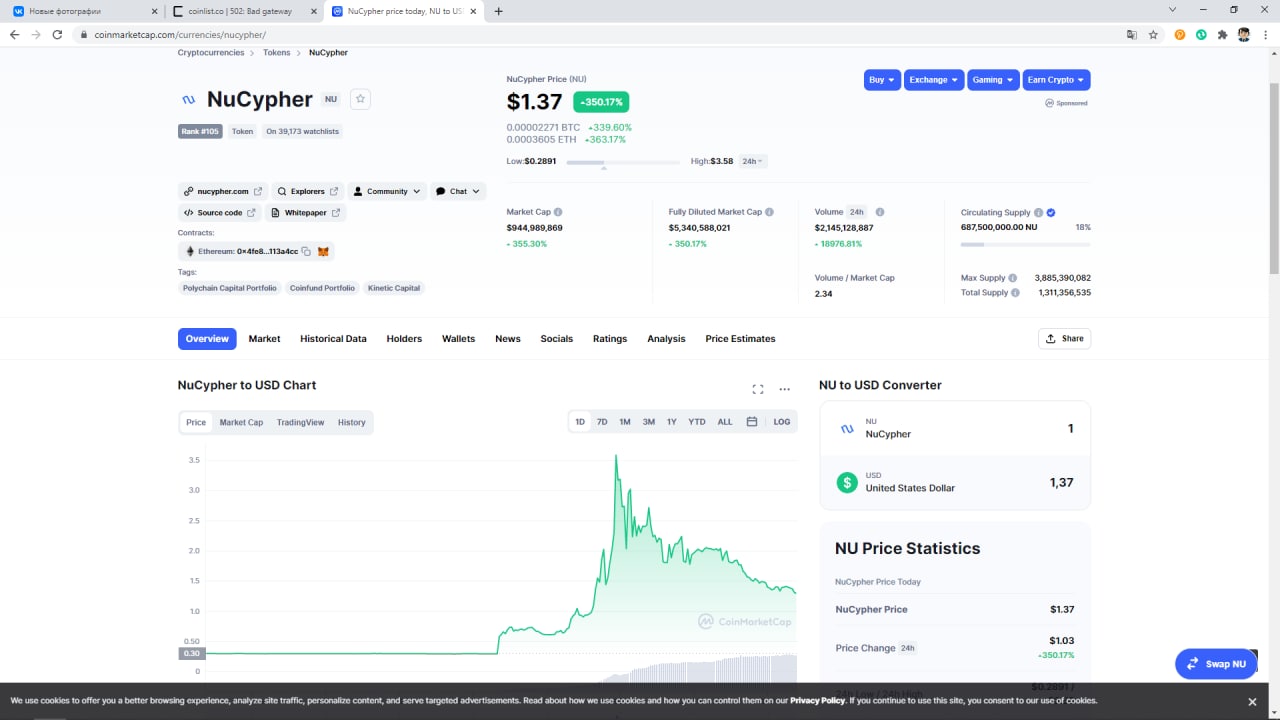The width and height of the screenshot is (1280, 720).
Task: Click the circulating supply progress bar
Action: 1025,244
